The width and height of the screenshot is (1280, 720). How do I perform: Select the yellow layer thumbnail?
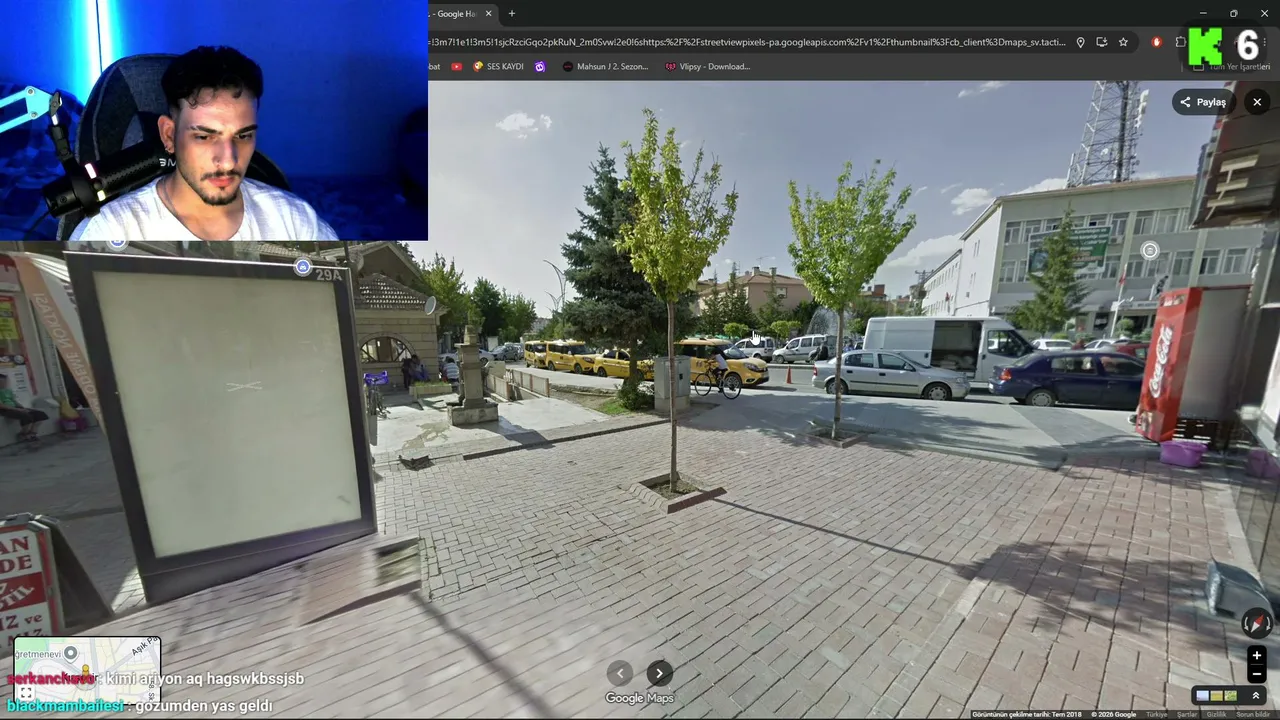pyautogui.click(x=1217, y=696)
